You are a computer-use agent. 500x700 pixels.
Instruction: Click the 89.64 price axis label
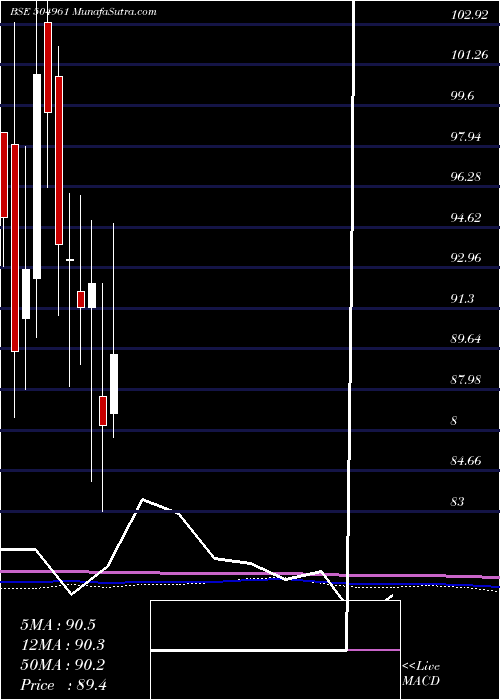pyautogui.click(x=467, y=339)
